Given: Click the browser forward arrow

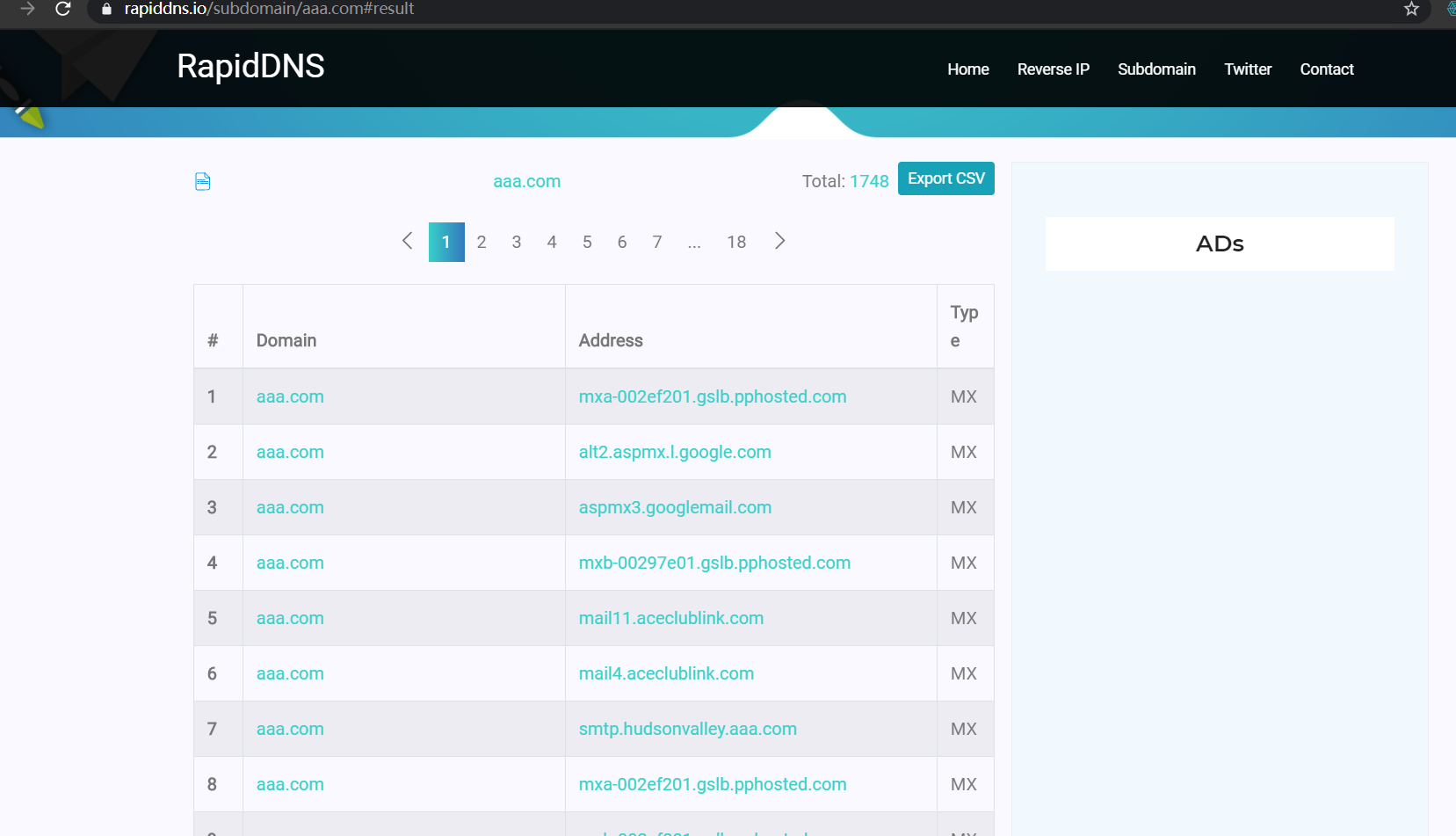Looking at the screenshot, I should (27, 9).
